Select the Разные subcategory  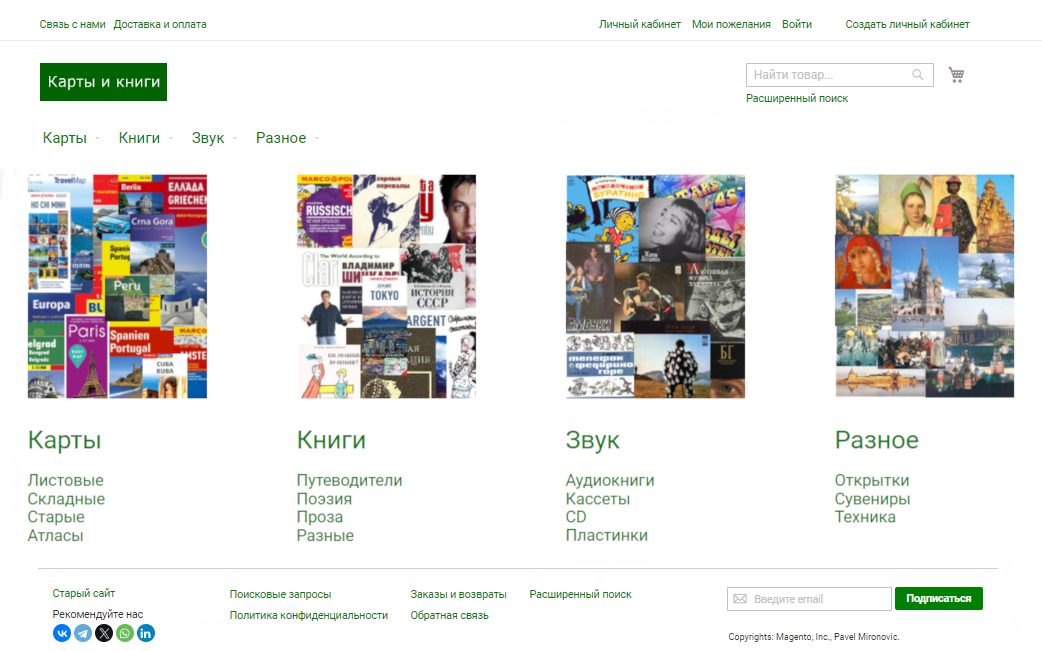coord(325,535)
